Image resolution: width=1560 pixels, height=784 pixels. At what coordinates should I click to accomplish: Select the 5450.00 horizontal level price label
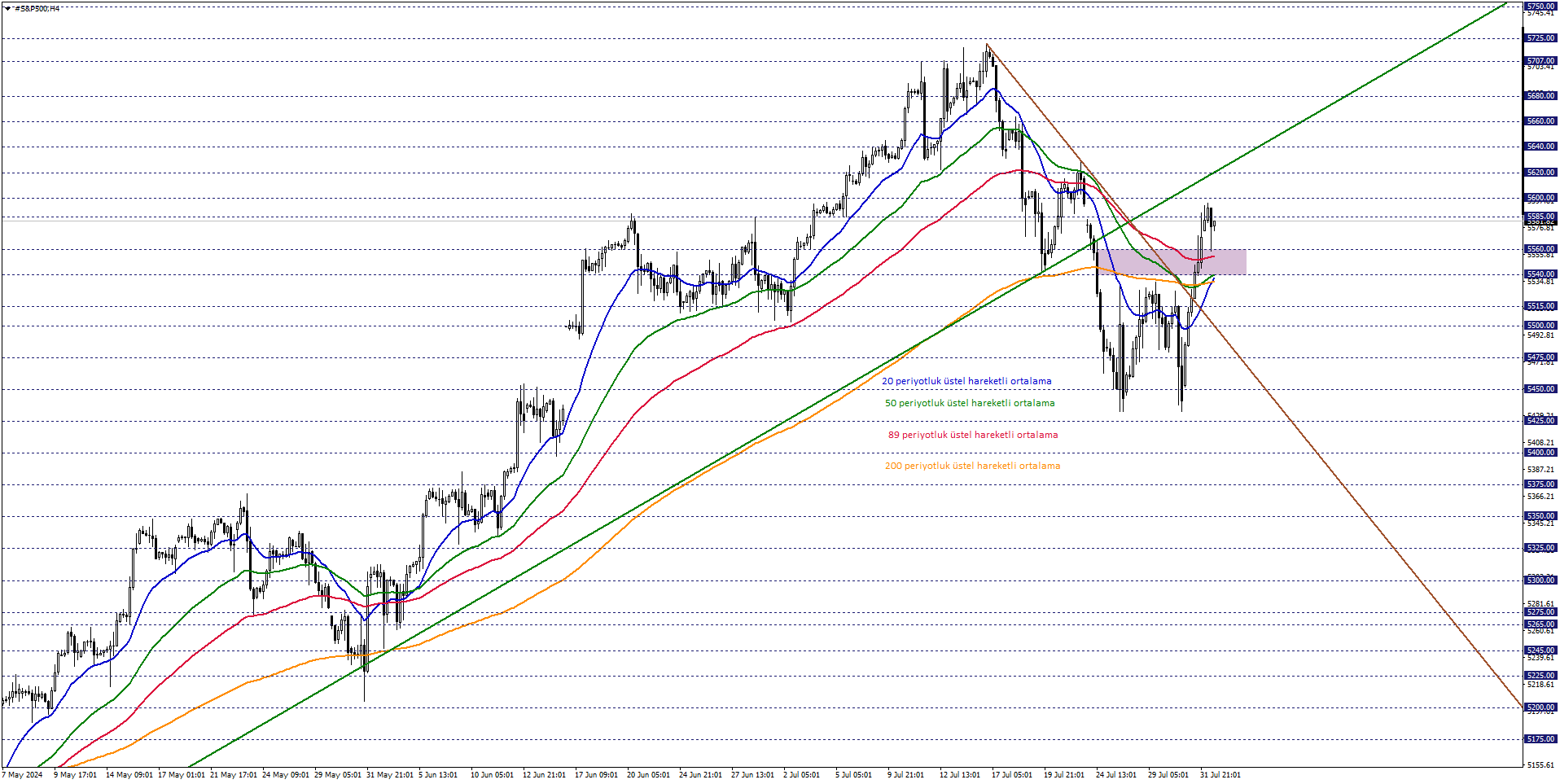pyautogui.click(x=1540, y=389)
